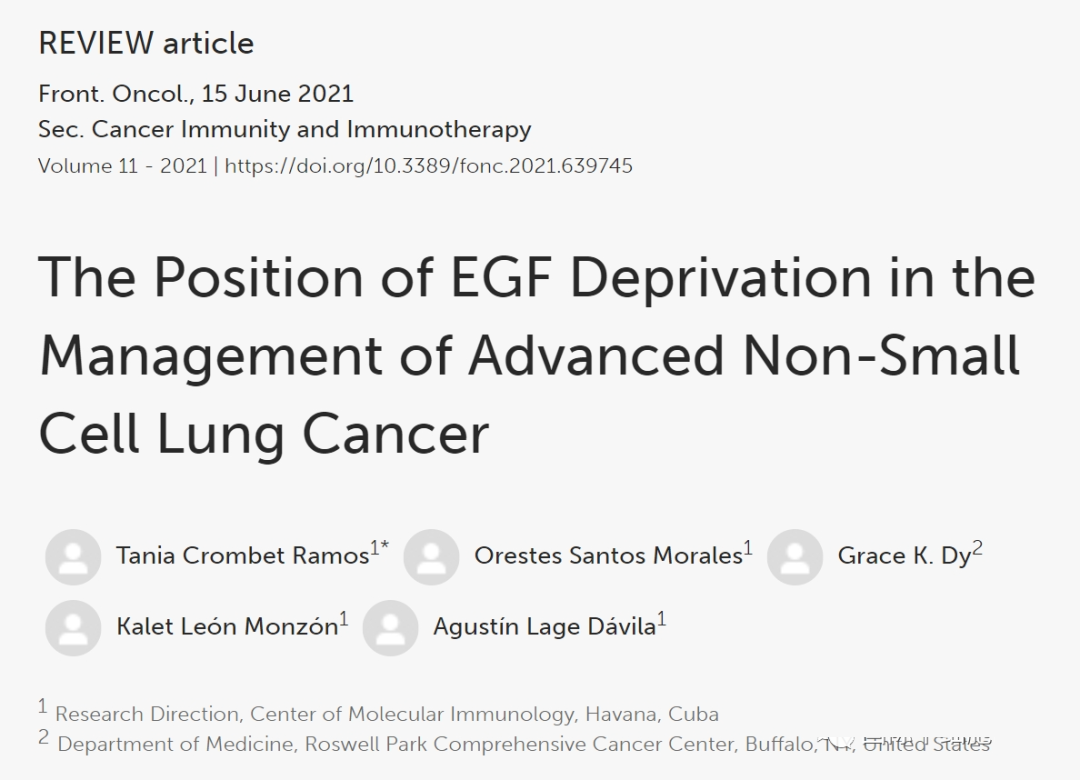This screenshot has height=780, width=1080.
Task: Click superscript 2 after Grace K. Dy
Action: pyautogui.click(x=977, y=549)
